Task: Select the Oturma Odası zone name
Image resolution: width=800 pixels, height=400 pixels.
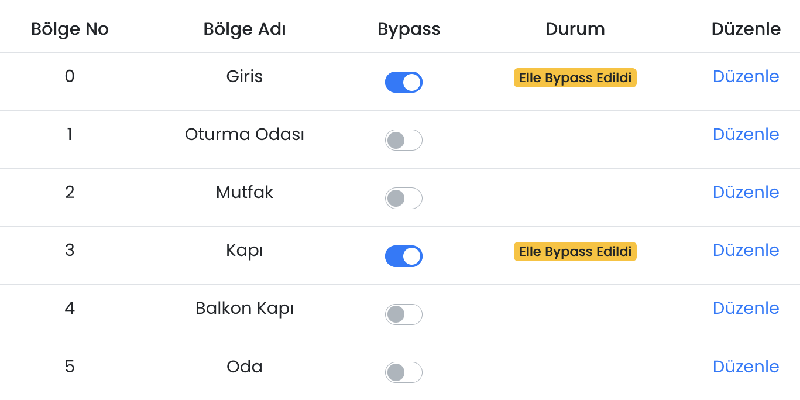Action: tap(244, 134)
